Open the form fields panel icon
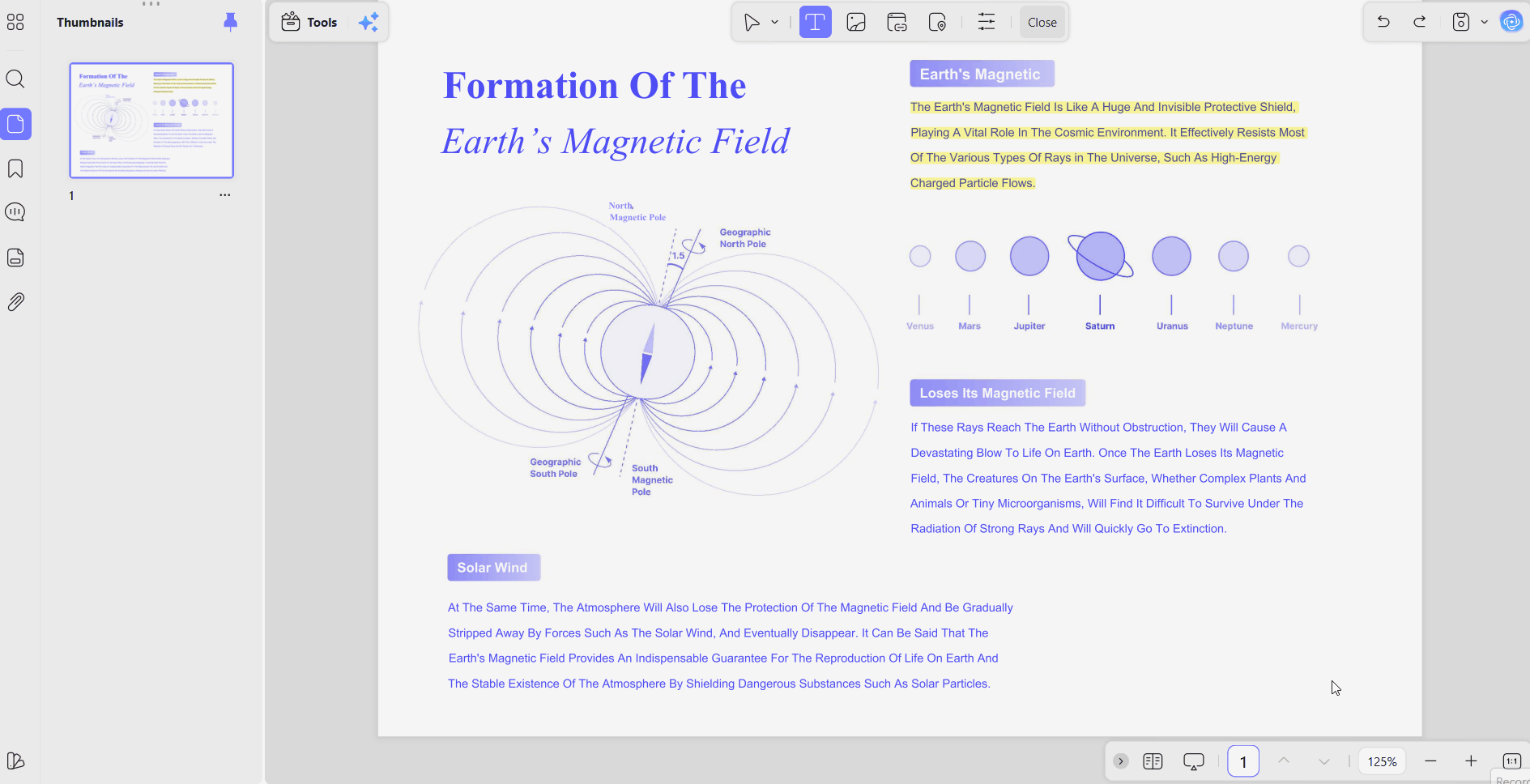The width and height of the screenshot is (1530, 784). (x=15, y=258)
